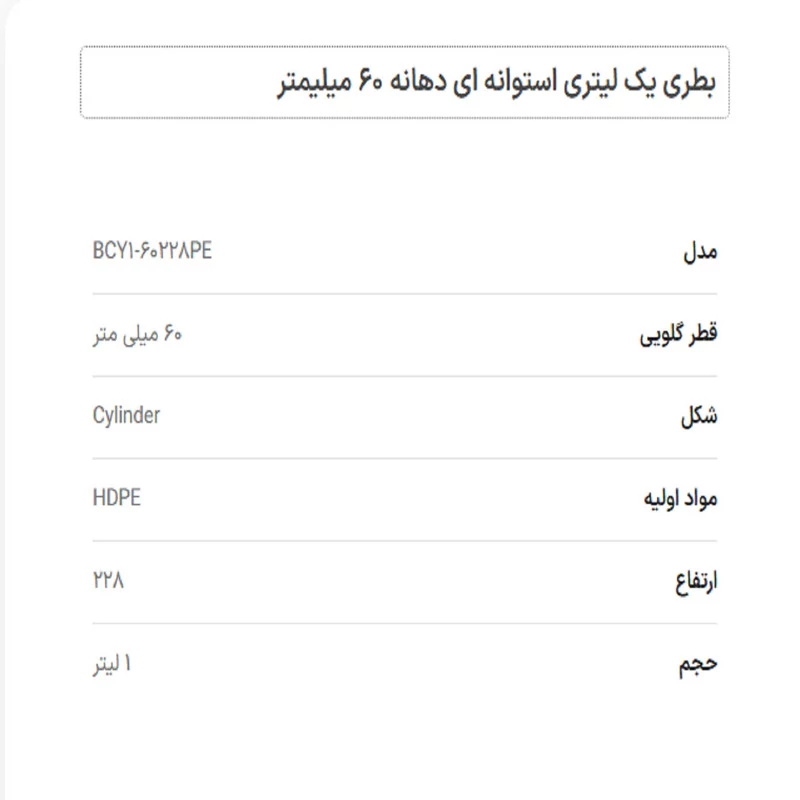The image size is (800, 800).
Task: Click the شکل label
Action: pos(699,416)
